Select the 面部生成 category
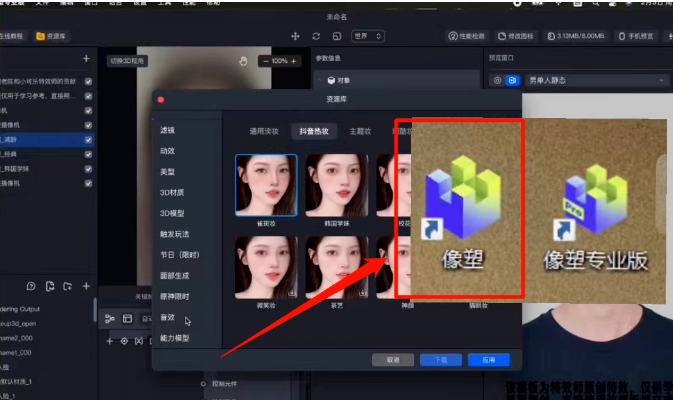Viewport: 673px width, 400px height. tap(174, 276)
